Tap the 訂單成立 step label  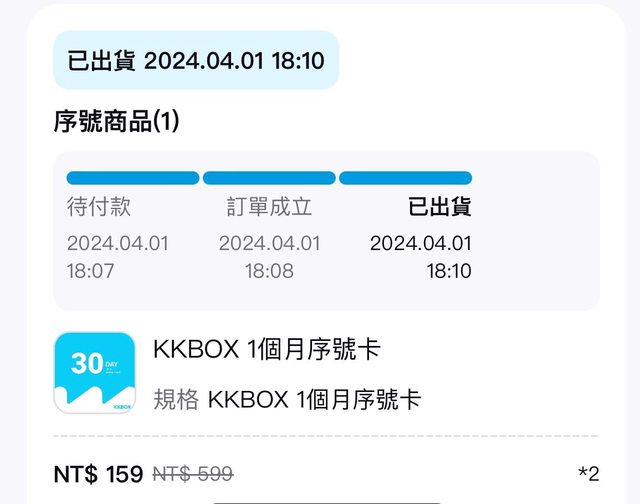269,208
